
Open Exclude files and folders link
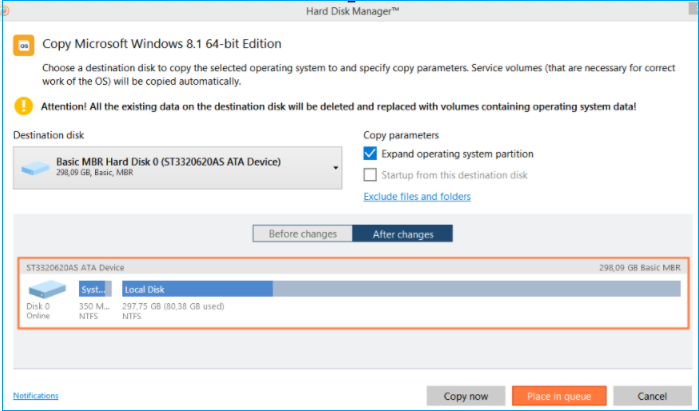pos(417,196)
